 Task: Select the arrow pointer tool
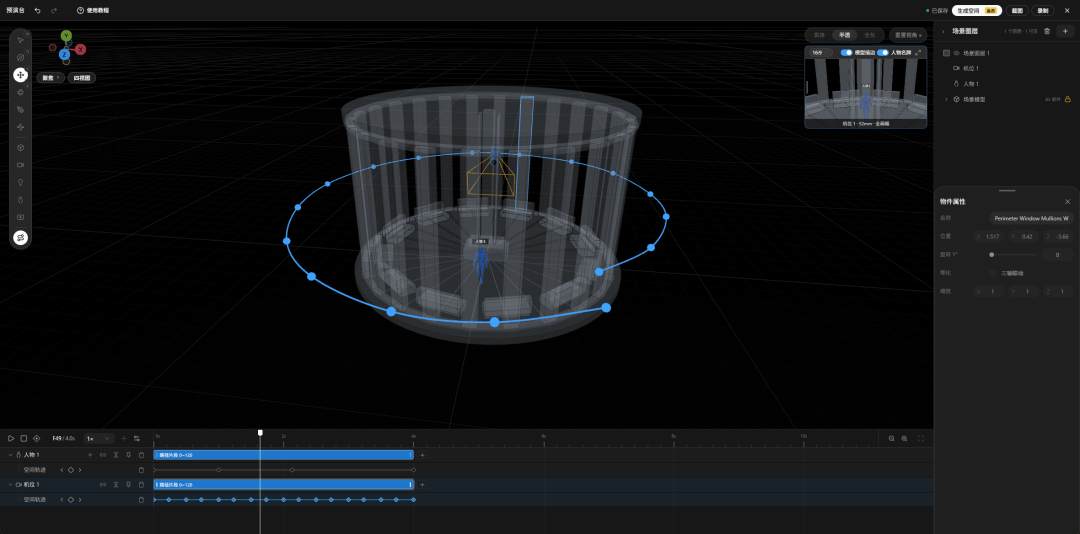click(x=21, y=40)
